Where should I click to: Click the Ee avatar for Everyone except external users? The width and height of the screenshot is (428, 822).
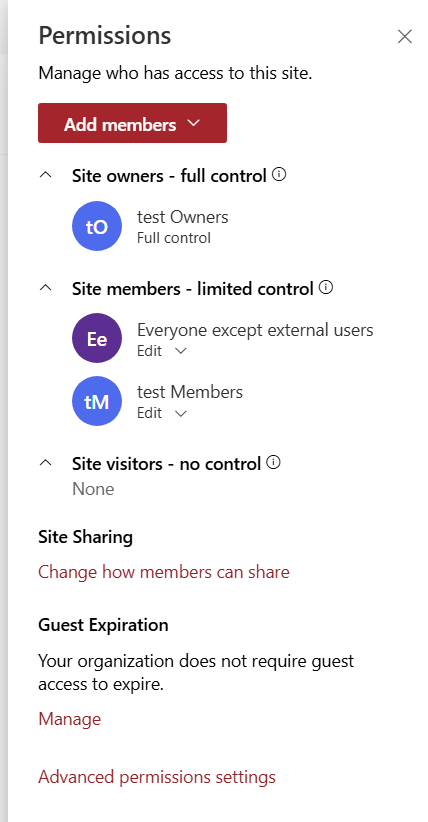[x=97, y=339]
